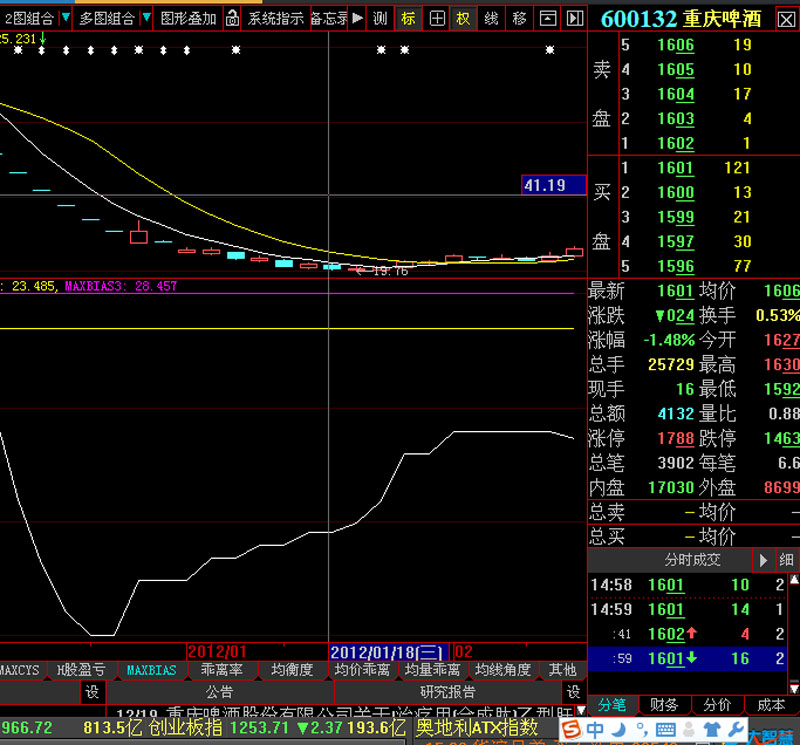Switch to the 乖离率 indicator tab
Screen dimensions: 800x745
[222, 670]
